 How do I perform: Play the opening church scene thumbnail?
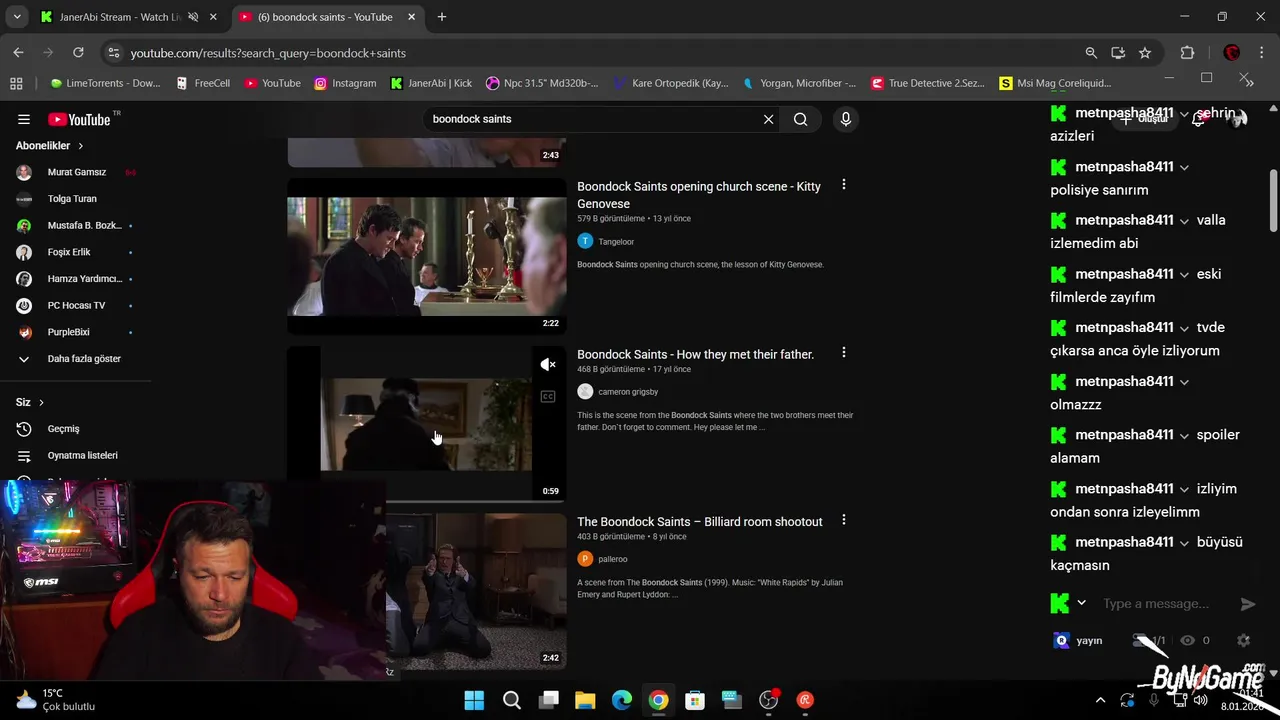426,256
